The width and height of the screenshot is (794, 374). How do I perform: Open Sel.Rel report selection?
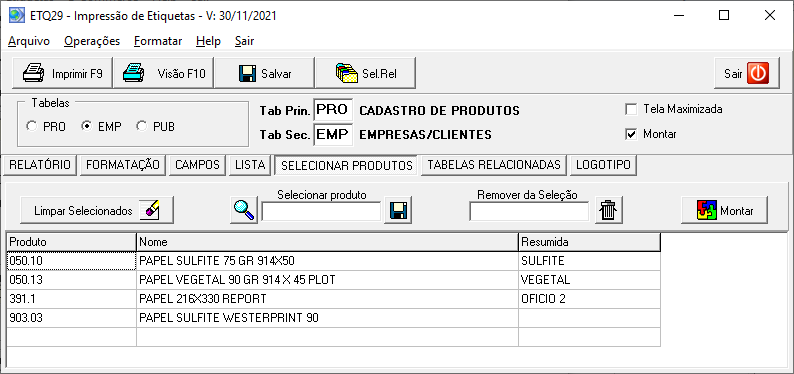(x=366, y=73)
